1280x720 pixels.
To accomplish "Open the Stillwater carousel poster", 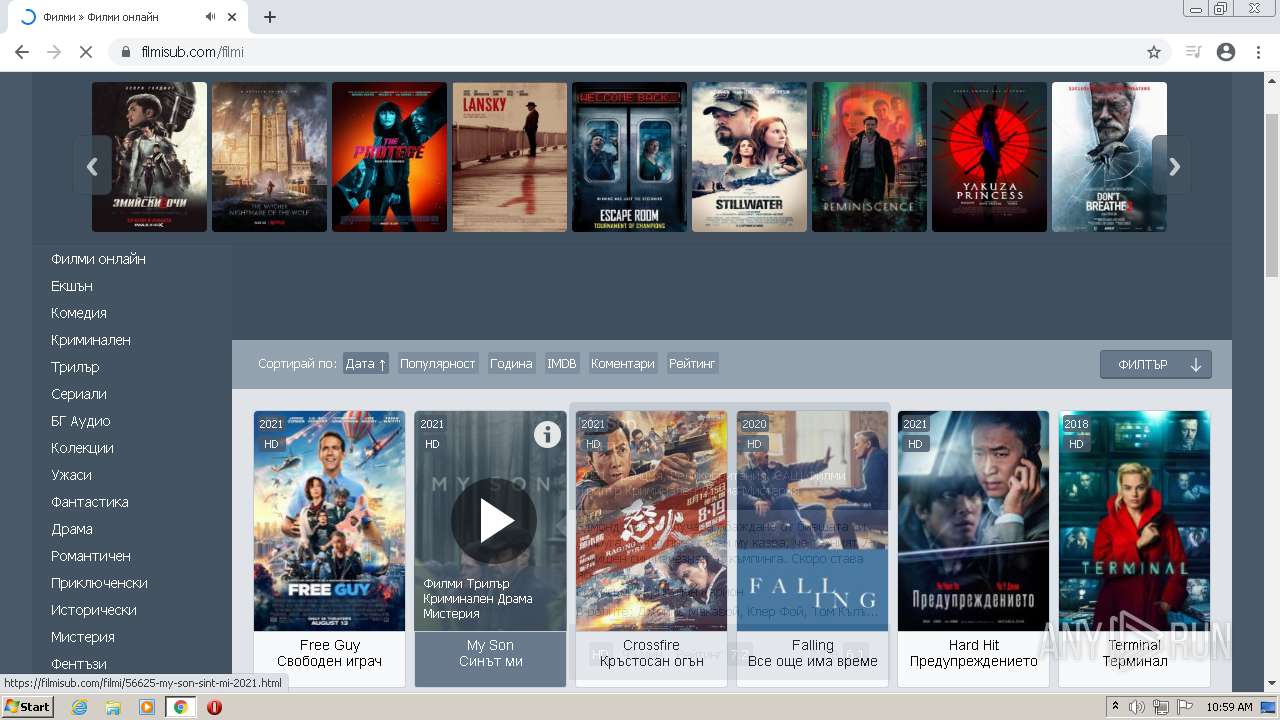I will [749, 157].
